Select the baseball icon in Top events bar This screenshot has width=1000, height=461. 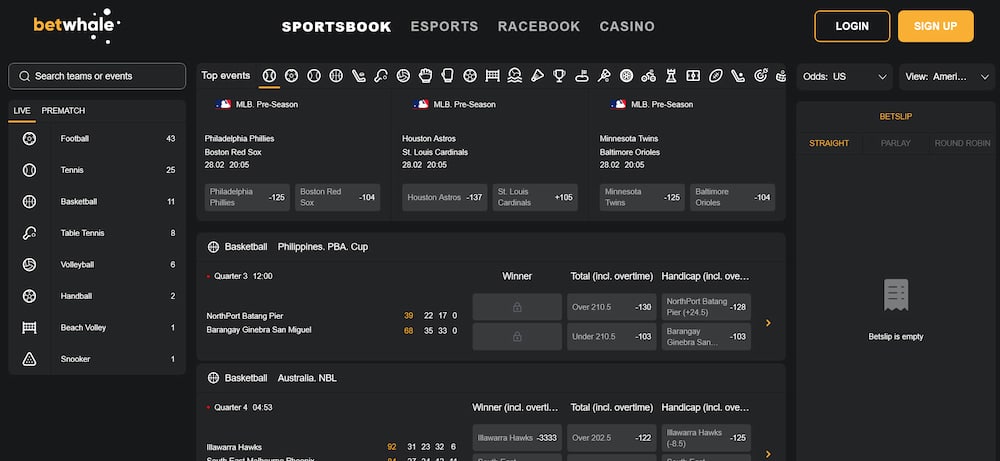click(x=269, y=76)
